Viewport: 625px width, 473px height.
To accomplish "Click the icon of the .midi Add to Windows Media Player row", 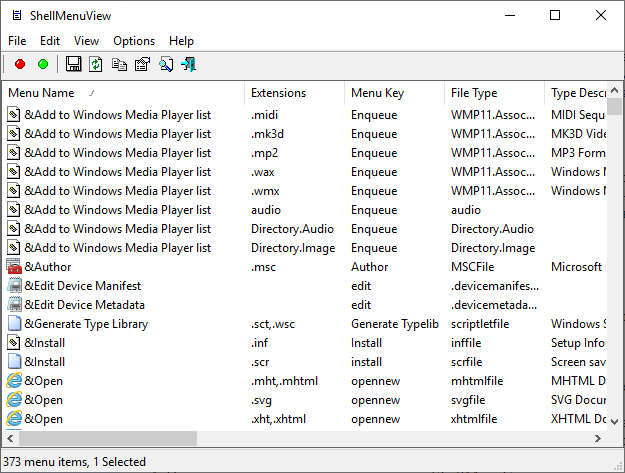I will pos(14,115).
